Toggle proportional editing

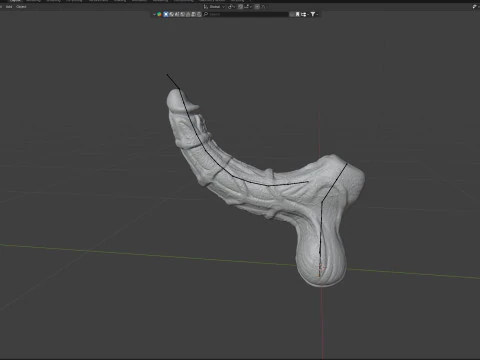(257, 7)
